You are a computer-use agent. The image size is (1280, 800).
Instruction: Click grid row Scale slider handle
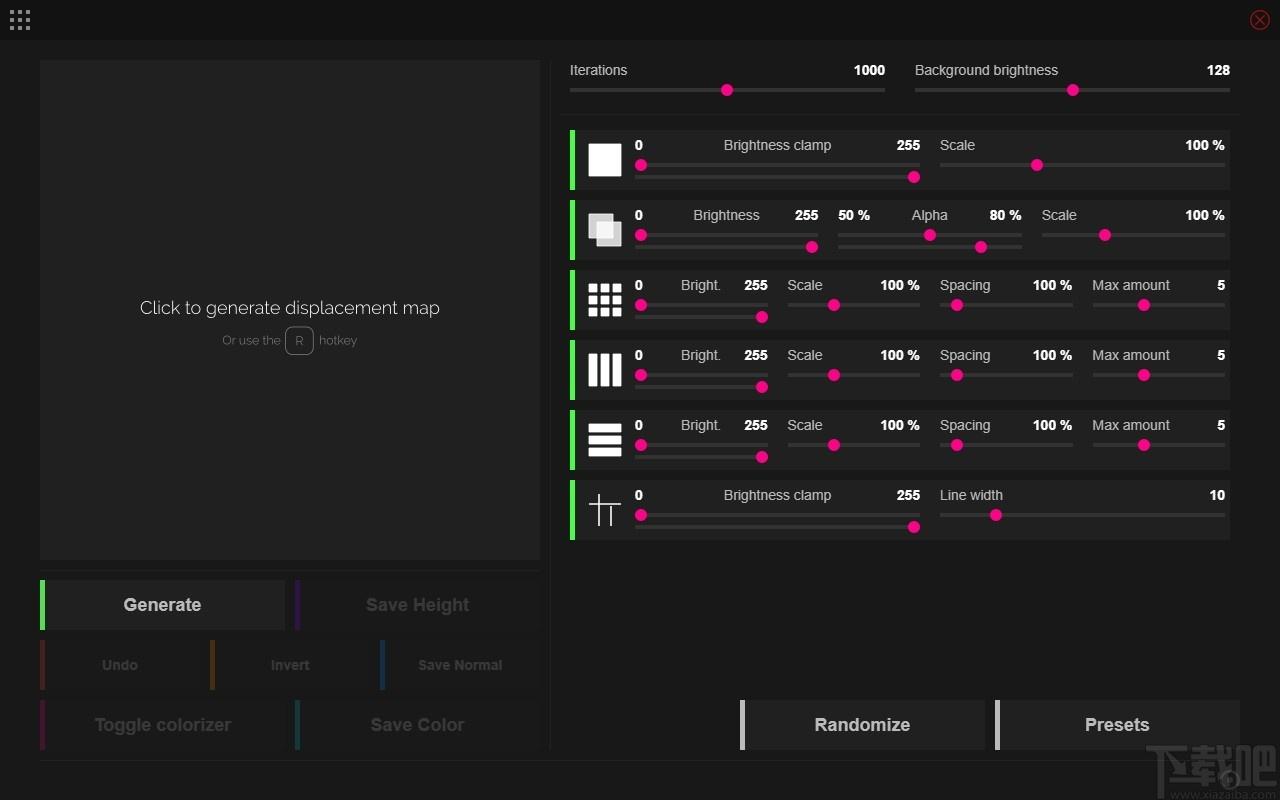click(x=834, y=305)
